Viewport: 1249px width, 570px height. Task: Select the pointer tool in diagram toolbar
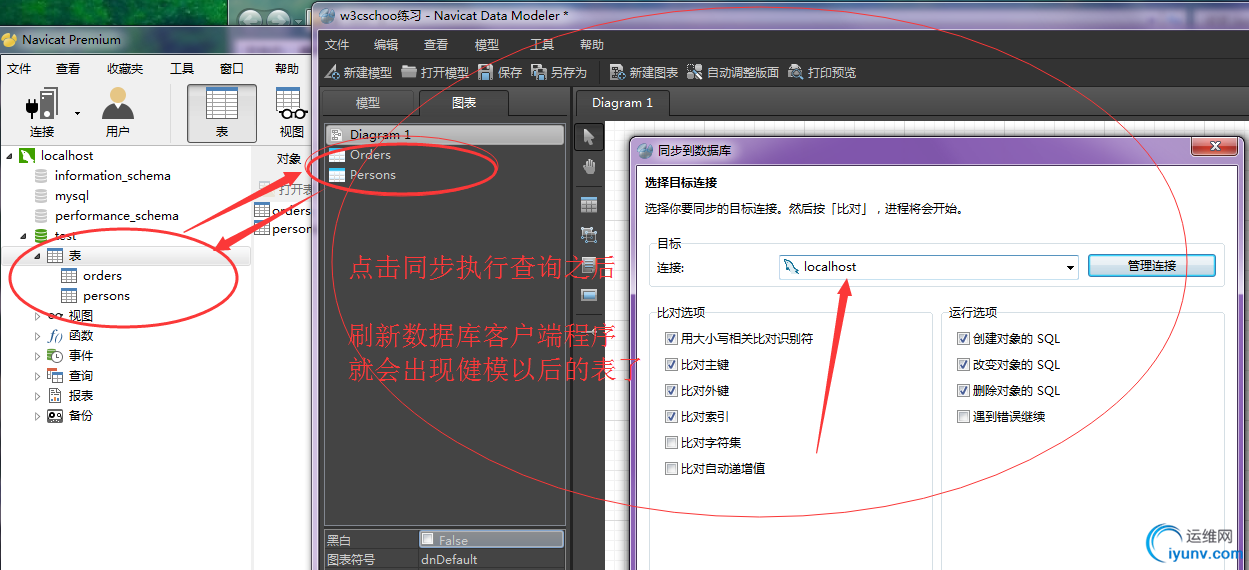589,136
